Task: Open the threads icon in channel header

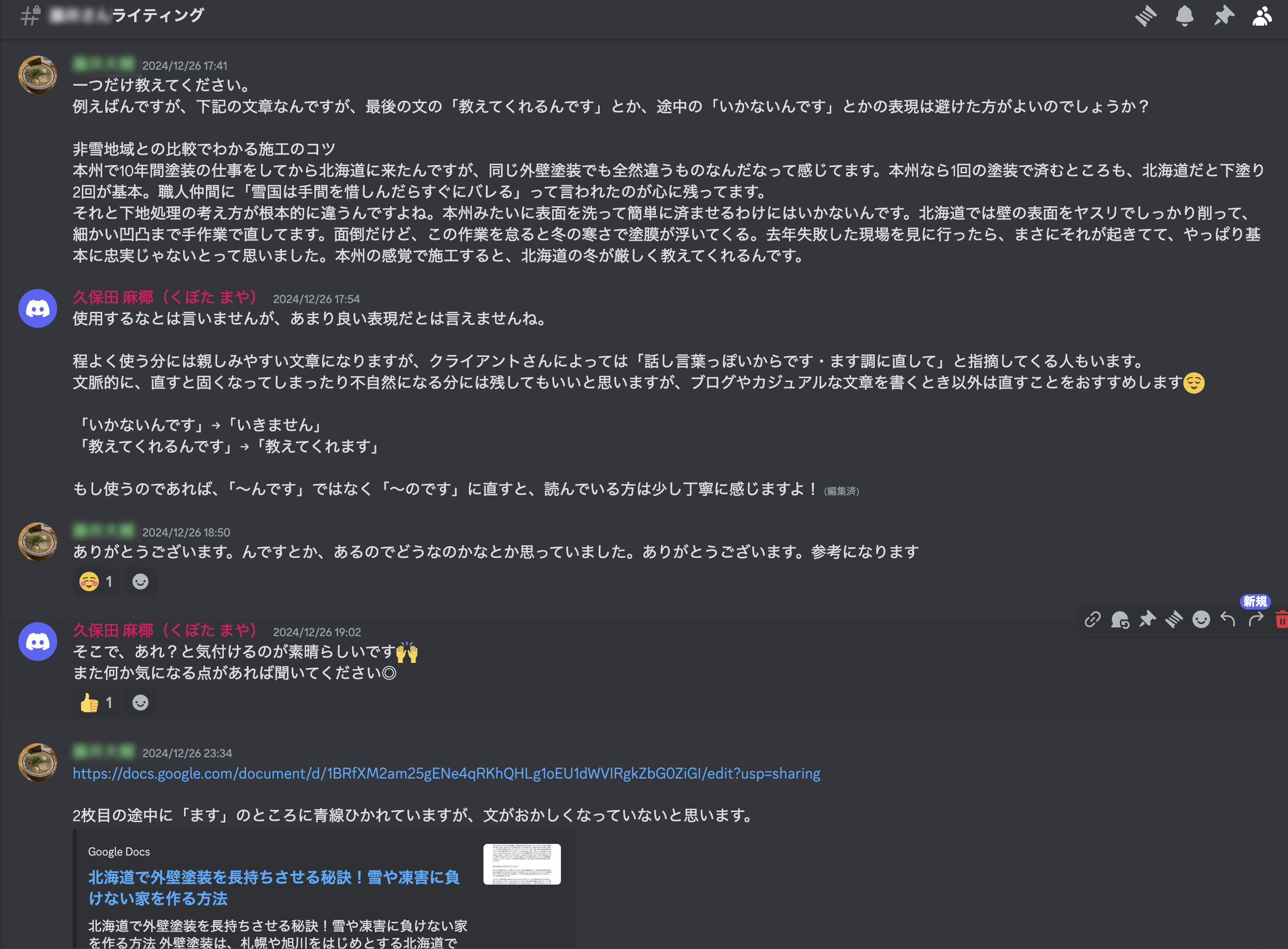Action: [x=1146, y=15]
